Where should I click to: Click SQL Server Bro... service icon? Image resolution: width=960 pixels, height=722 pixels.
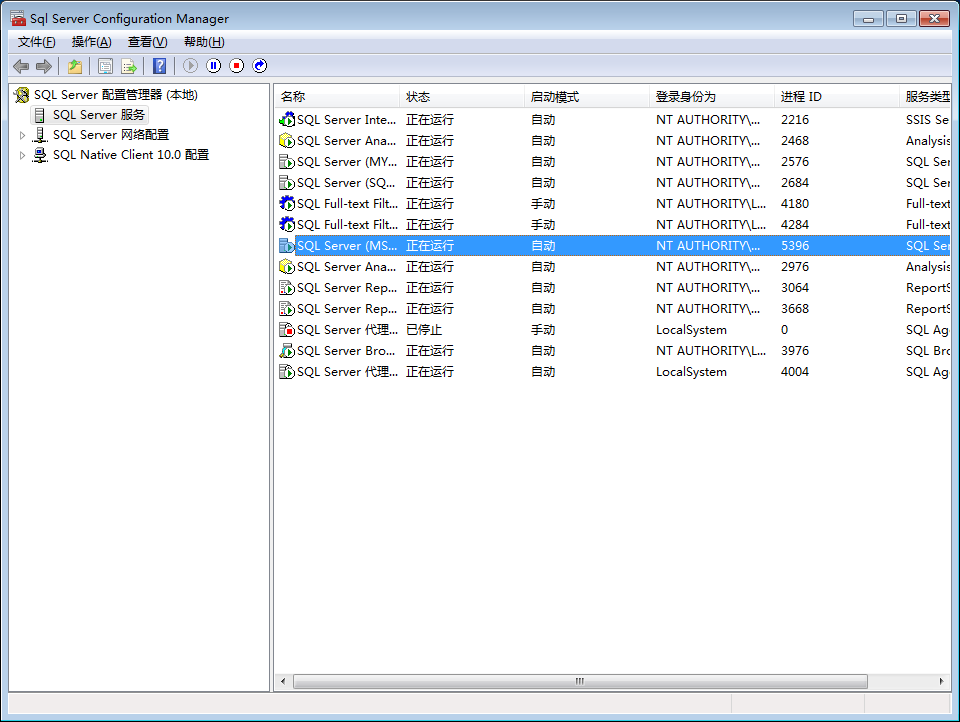pos(287,351)
